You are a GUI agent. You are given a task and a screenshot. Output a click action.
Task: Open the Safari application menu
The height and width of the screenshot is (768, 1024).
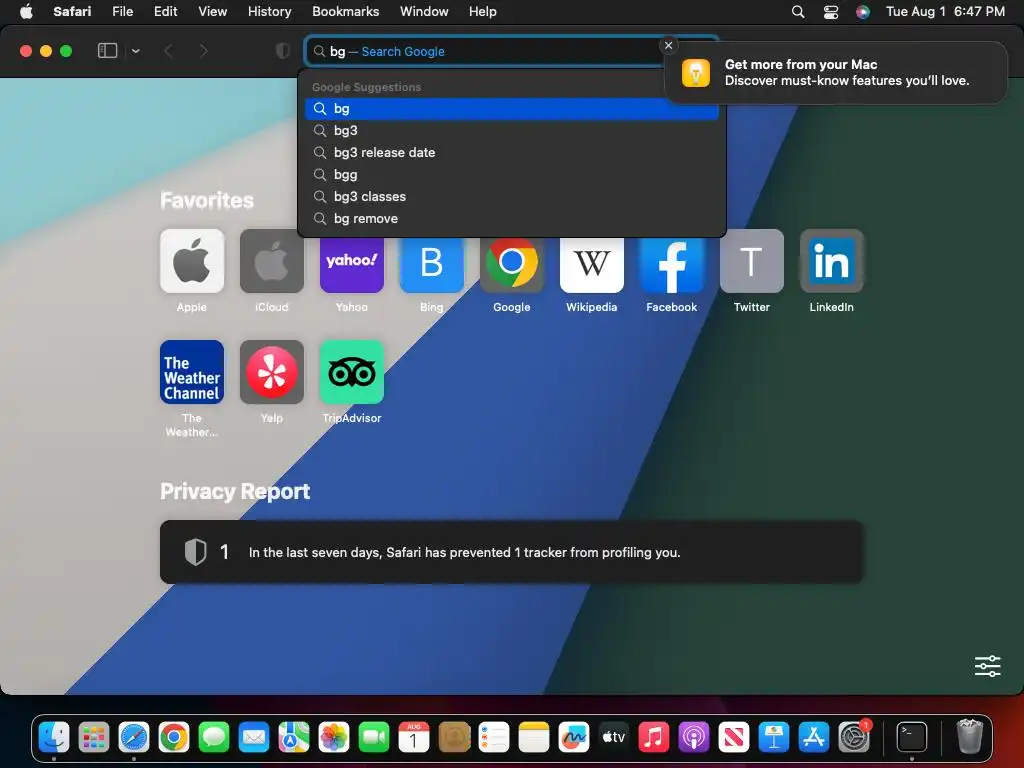[x=72, y=12]
